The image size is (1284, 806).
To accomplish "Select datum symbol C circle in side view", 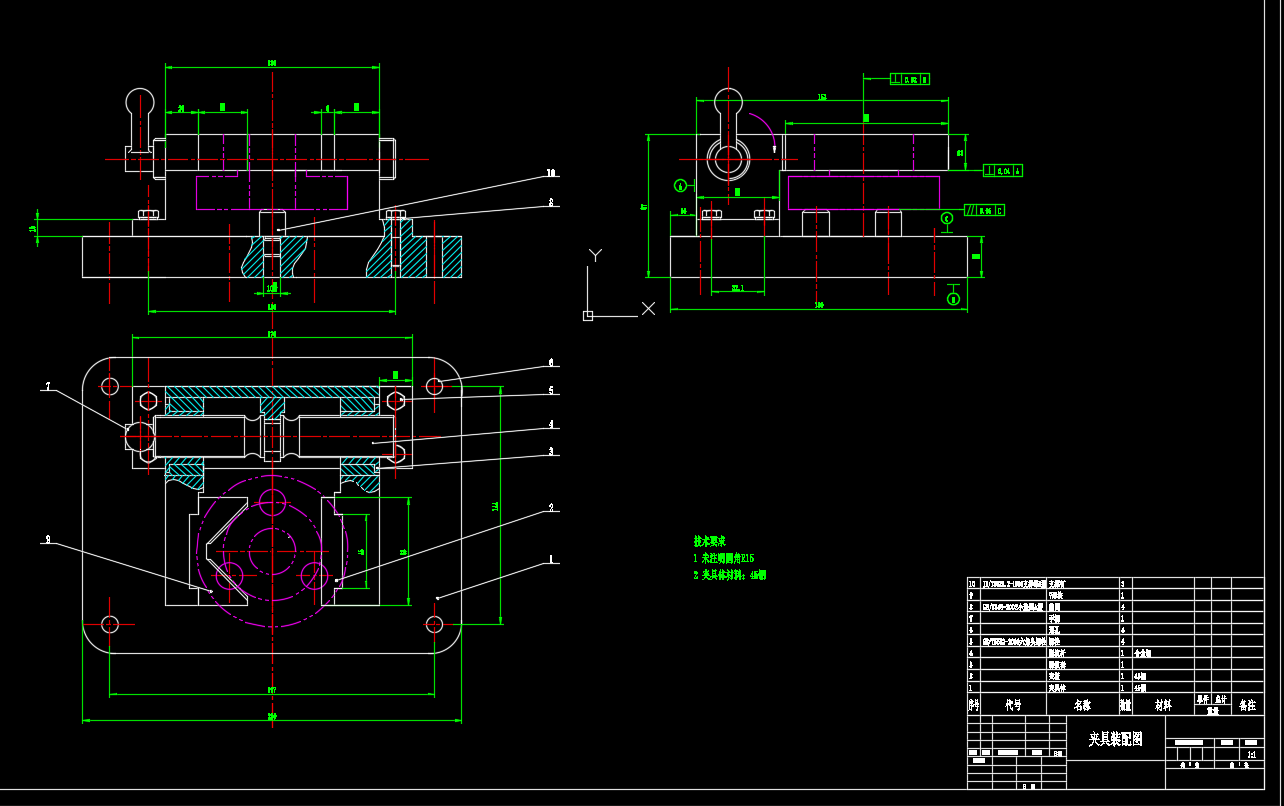I will coord(947,218).
